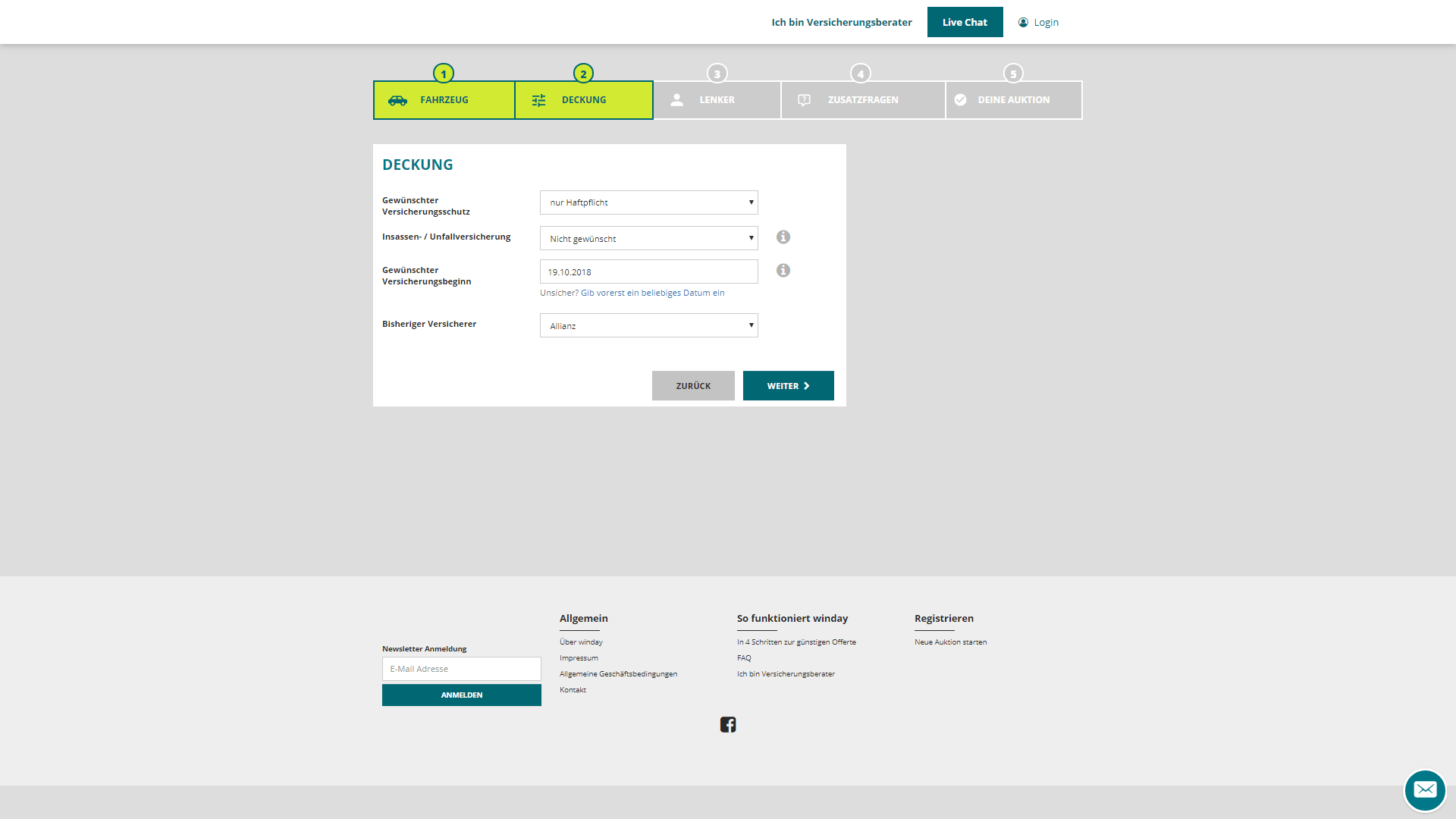
Task: Click the checkmark icon on Deine Auktion
Action: tap(961, 99)
